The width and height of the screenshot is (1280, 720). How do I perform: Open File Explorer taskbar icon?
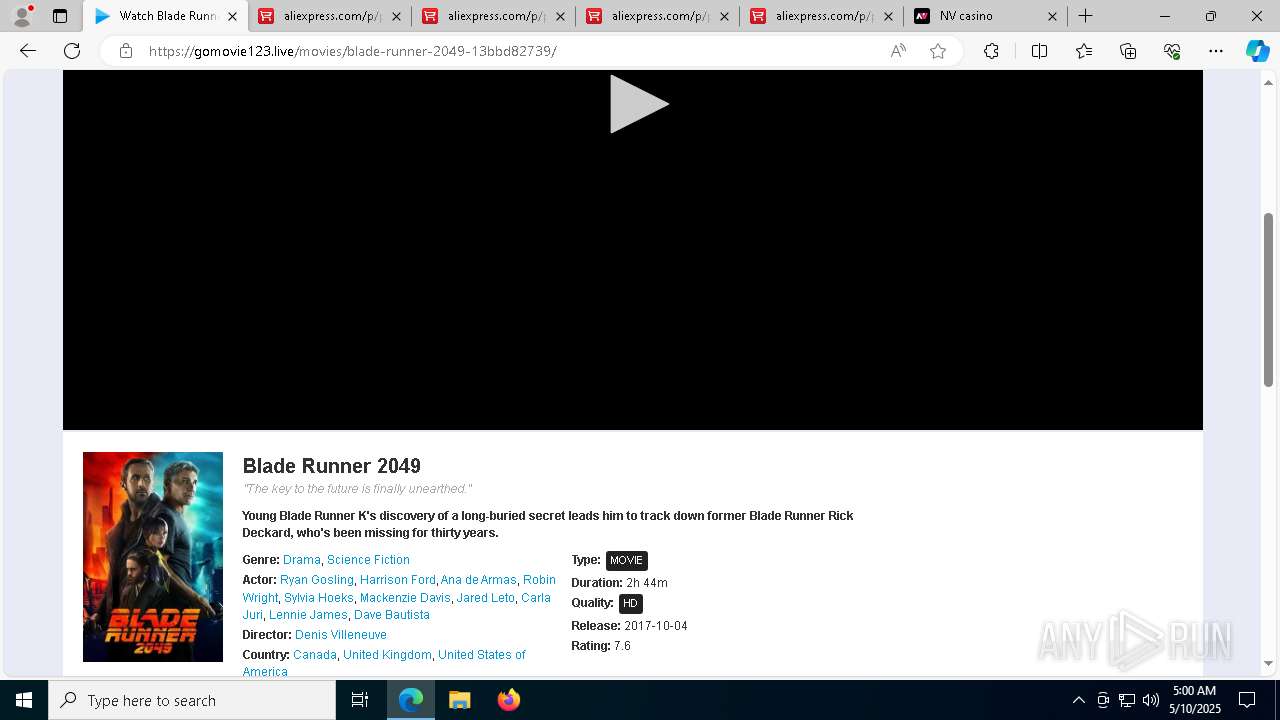(459, 700)
